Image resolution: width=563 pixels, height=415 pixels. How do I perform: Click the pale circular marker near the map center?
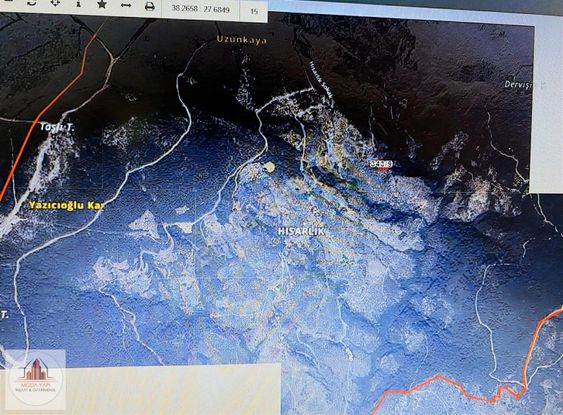click(x=269, y=167)
